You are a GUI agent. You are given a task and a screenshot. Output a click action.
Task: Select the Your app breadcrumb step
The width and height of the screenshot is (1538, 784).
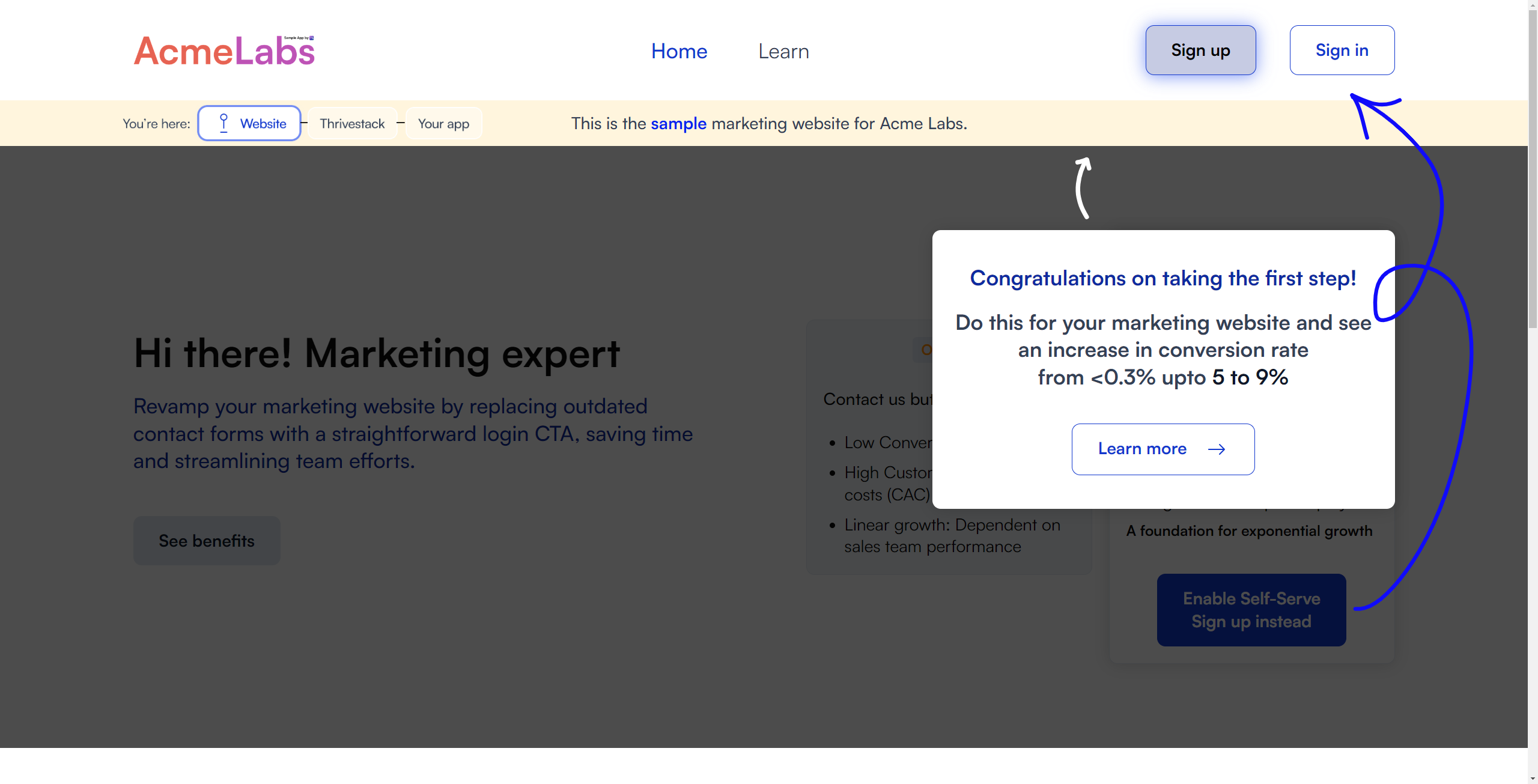[x=443, y=123]
